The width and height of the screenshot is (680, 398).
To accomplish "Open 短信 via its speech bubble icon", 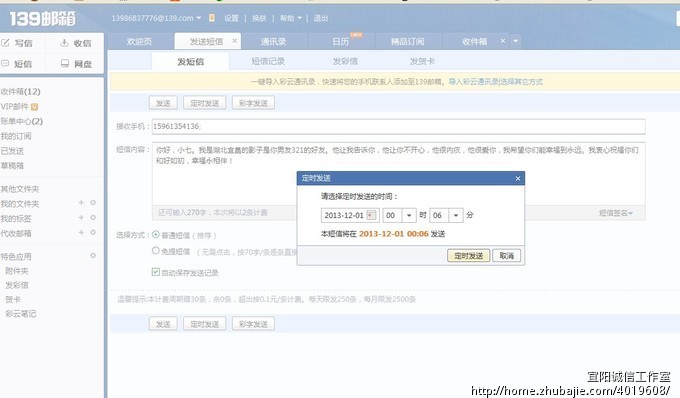I will (5, 63).
